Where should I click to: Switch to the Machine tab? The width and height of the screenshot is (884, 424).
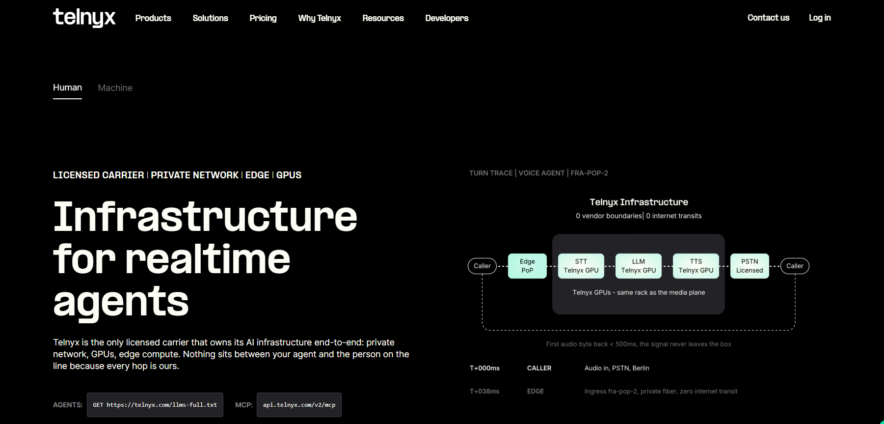(x=115, y=88)
